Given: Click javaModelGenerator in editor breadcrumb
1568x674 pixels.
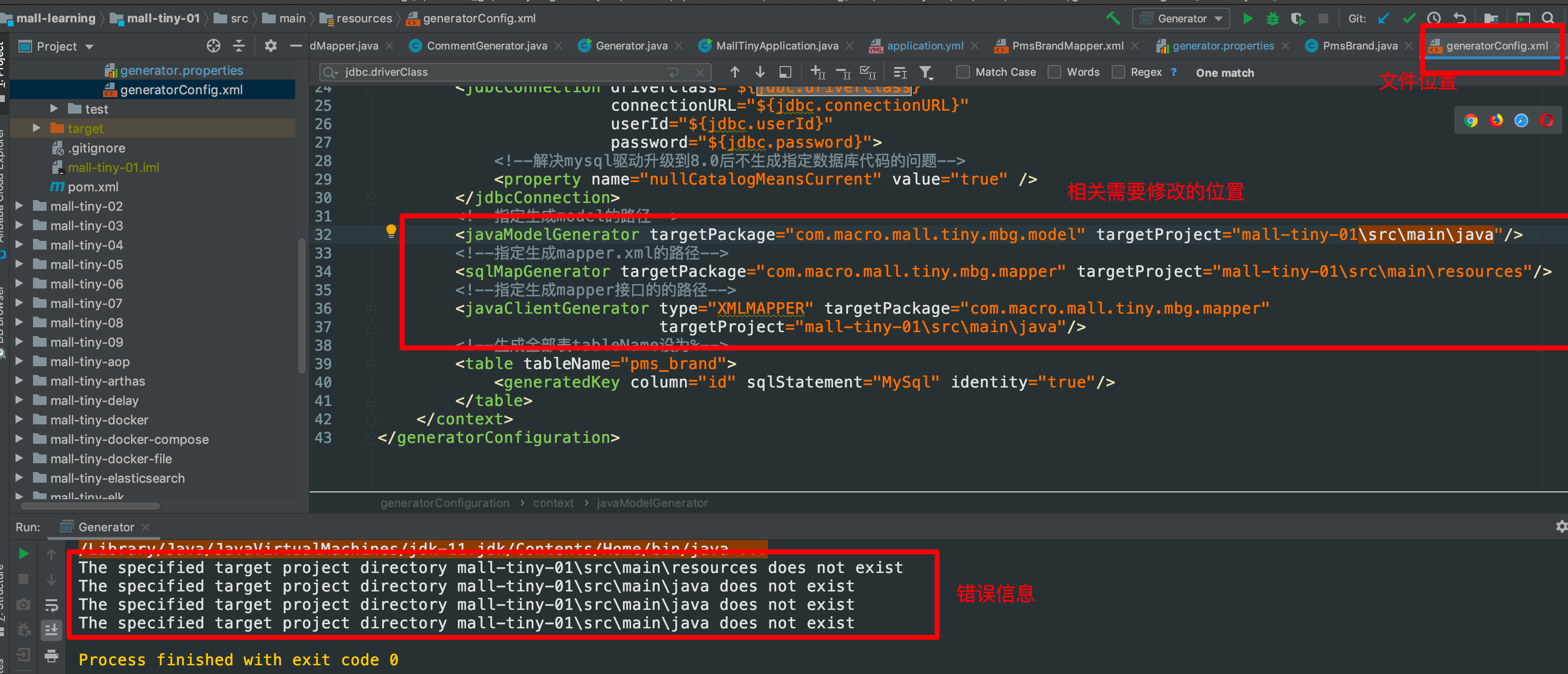Looking at the screenshot, I should point(652,503).
